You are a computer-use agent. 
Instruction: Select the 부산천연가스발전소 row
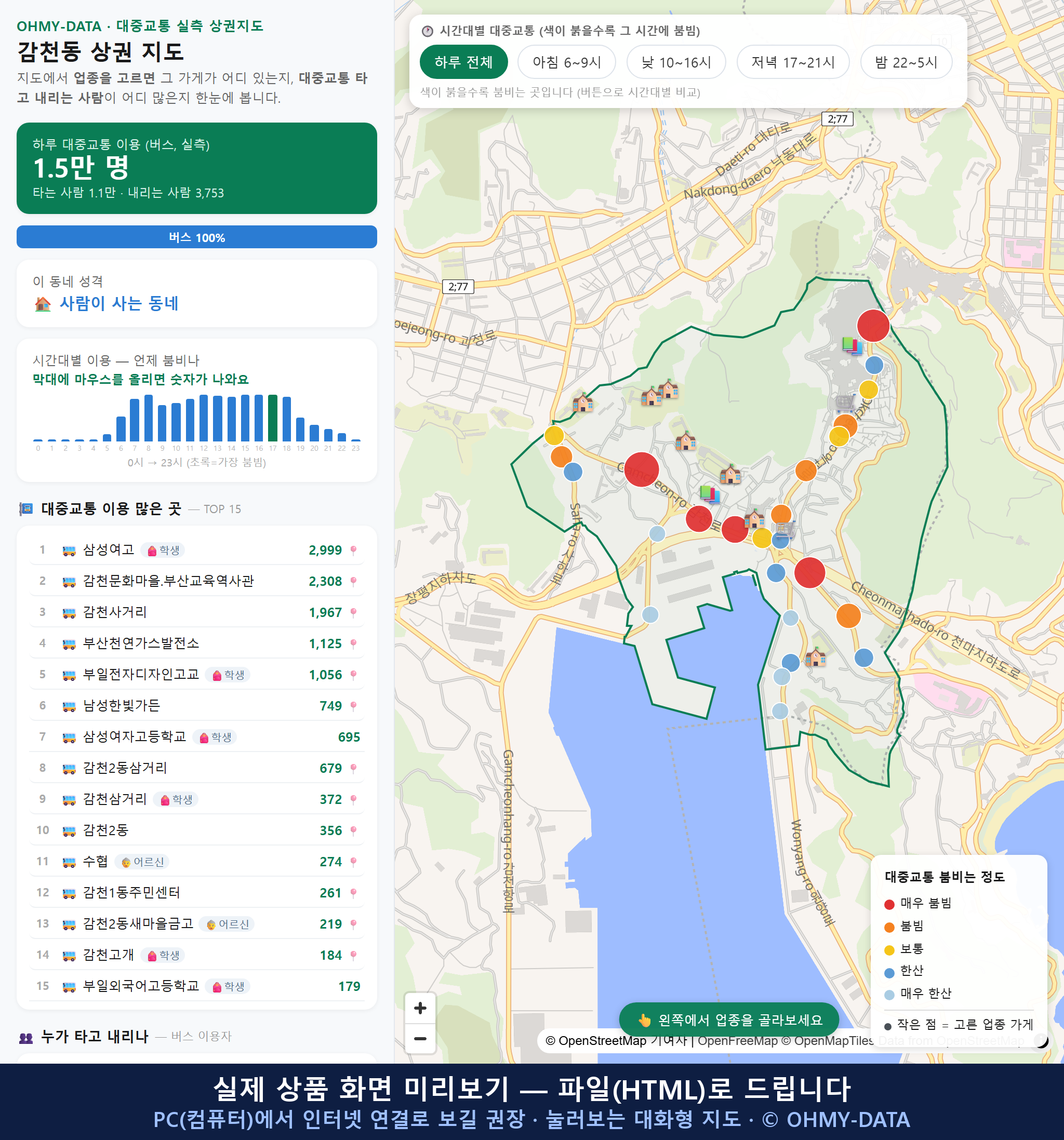point(197,644)
